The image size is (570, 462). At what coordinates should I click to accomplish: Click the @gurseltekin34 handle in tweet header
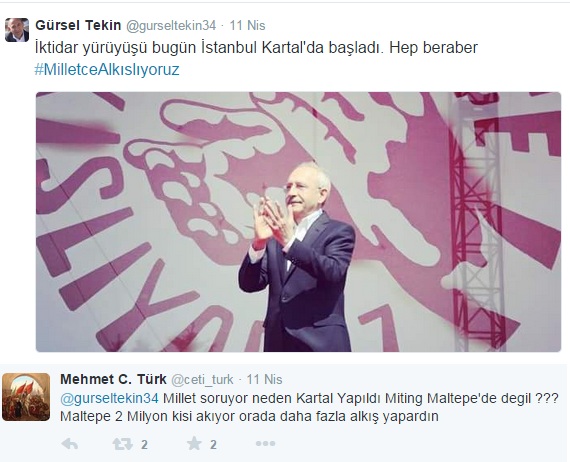[171, 25]
